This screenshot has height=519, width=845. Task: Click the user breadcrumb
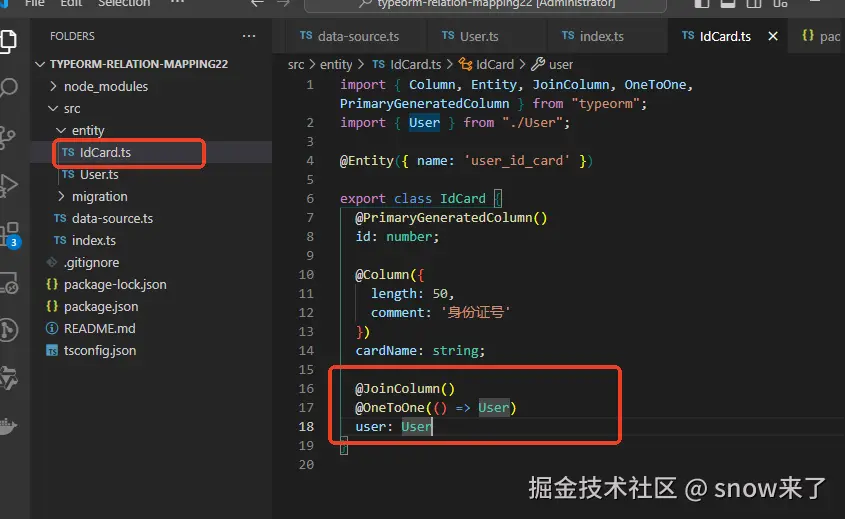[x=560, y=65]
